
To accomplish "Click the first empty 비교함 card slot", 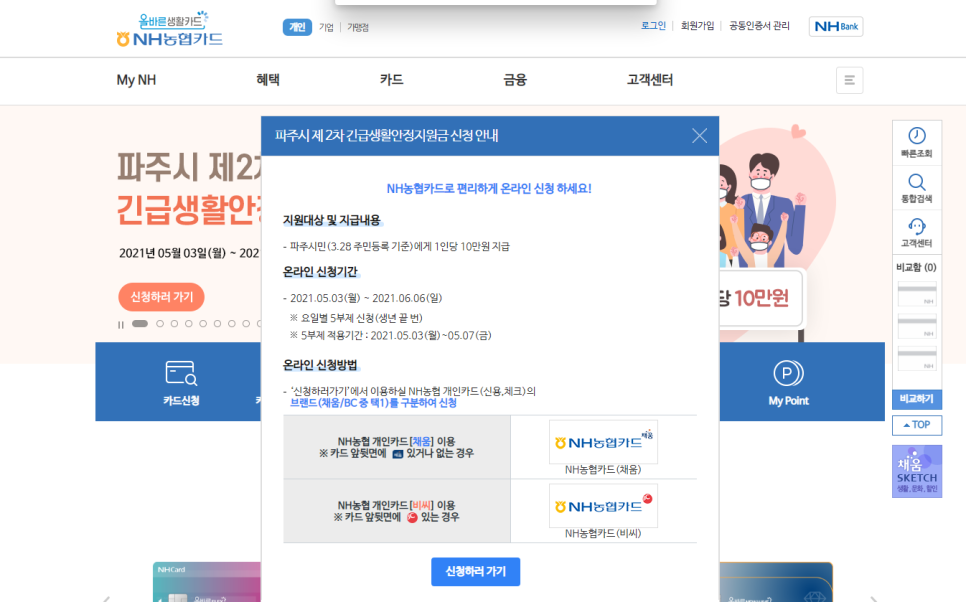I will coord(917,295).
